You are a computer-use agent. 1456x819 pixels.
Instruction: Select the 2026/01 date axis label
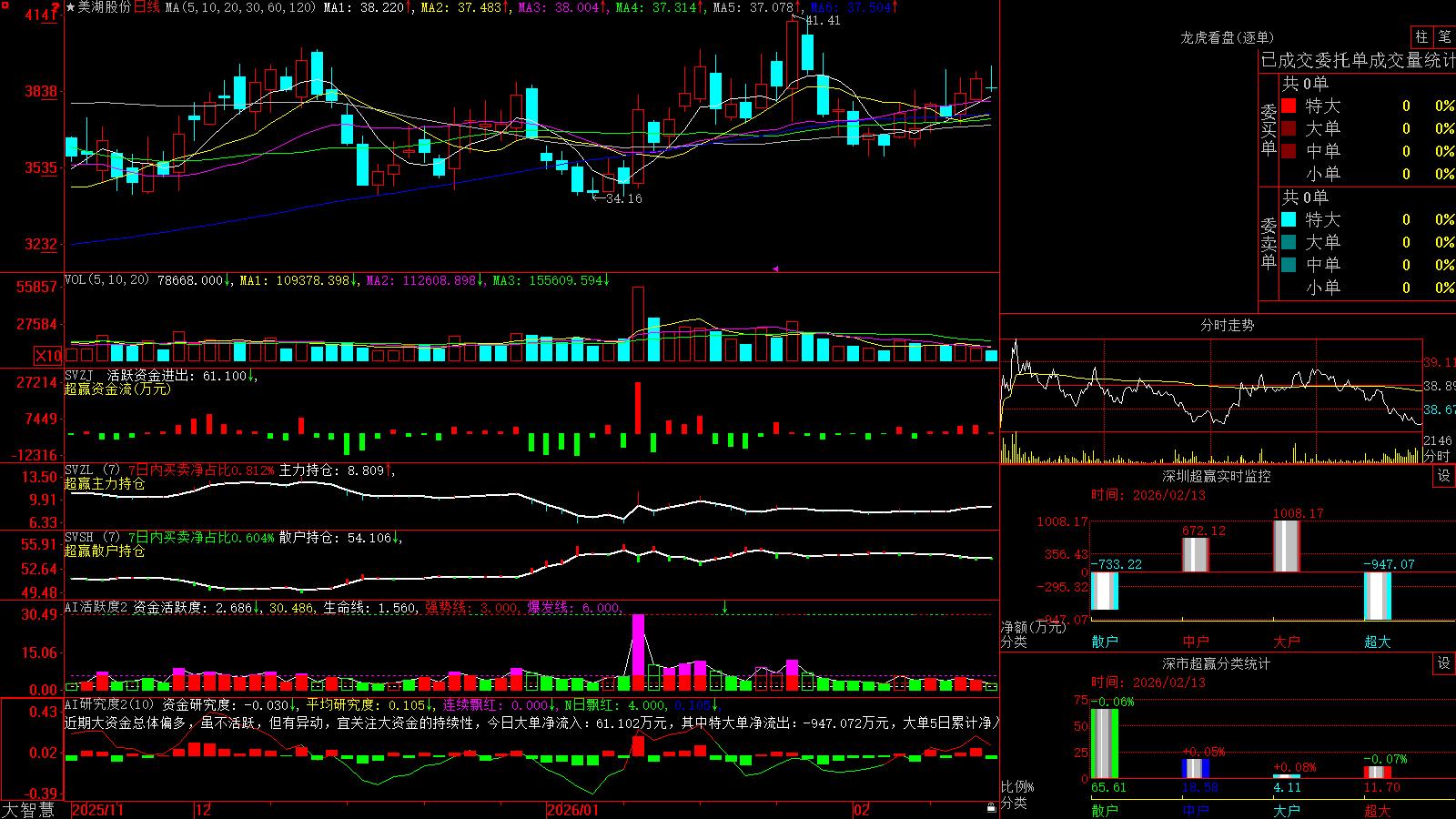tap(572, 810)
